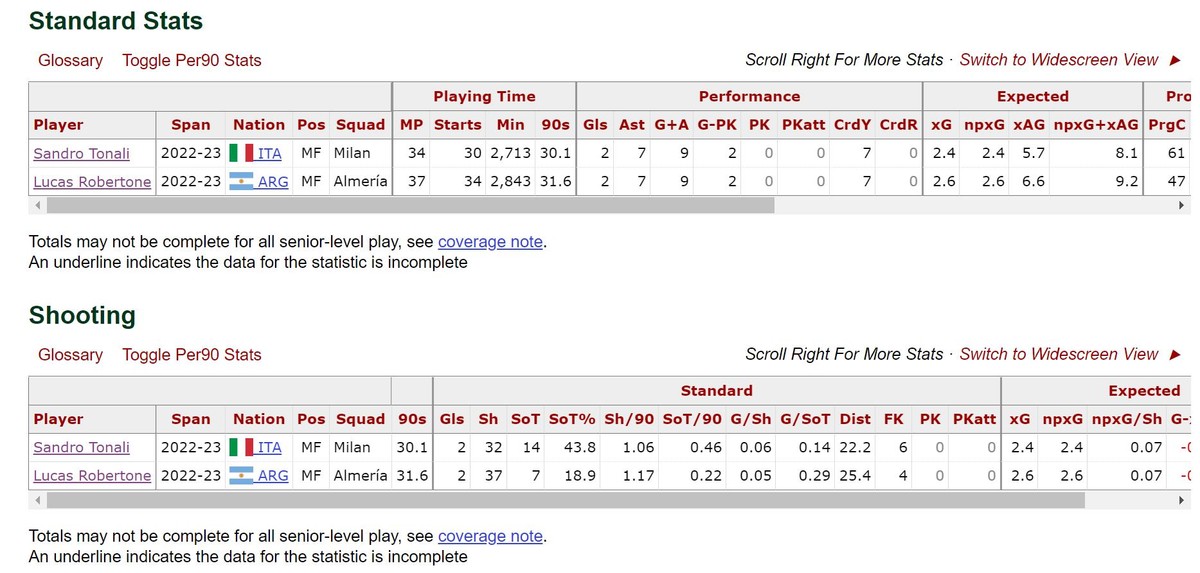Click right scroll arrow under Shooting table

point(1183,499)
